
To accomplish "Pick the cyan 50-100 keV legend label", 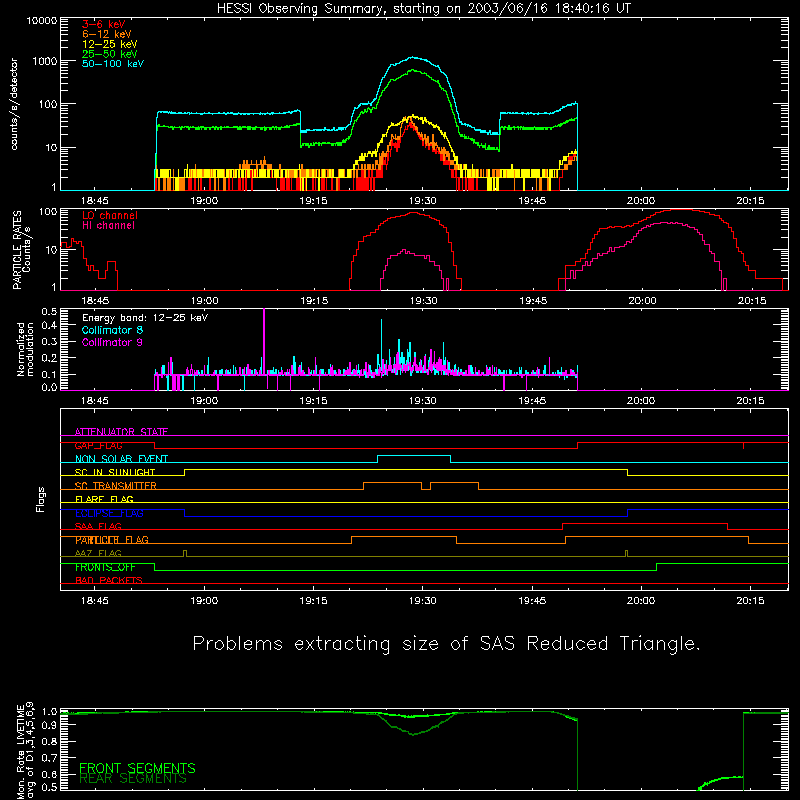I will coord(113,64).
